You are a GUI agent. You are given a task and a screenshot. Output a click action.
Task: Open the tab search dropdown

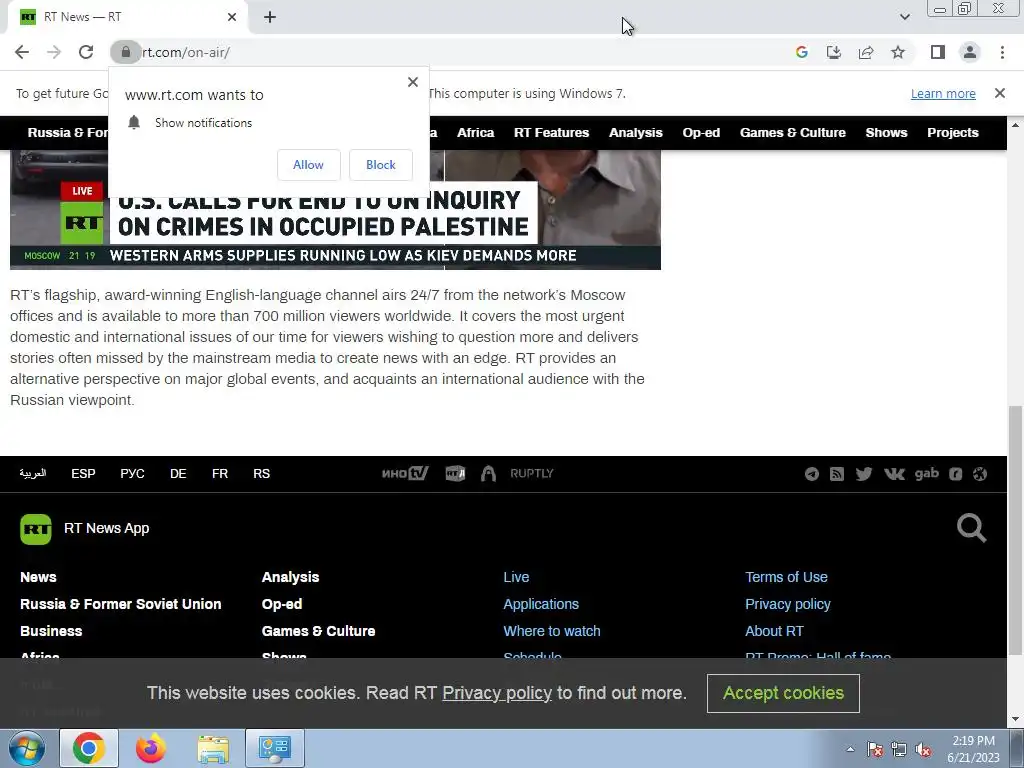click(x=904, y=17)
